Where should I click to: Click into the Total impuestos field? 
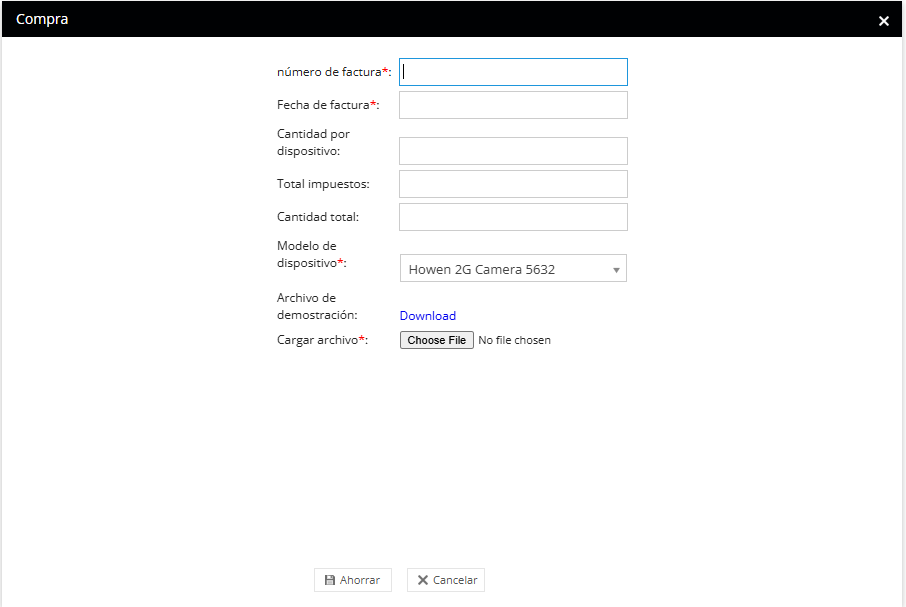[x=513, y=184]
